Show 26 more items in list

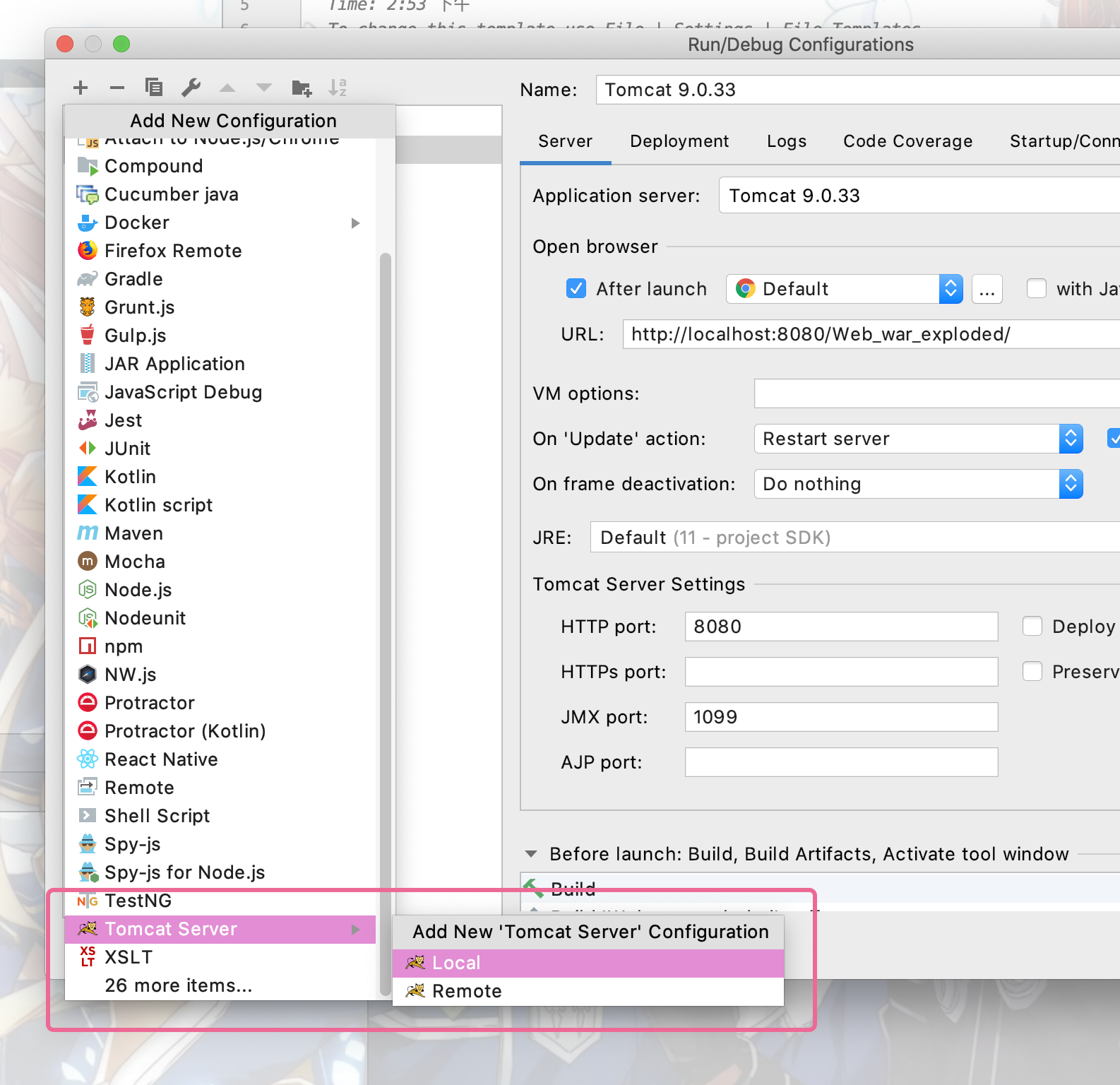click(x=220, y=985)
